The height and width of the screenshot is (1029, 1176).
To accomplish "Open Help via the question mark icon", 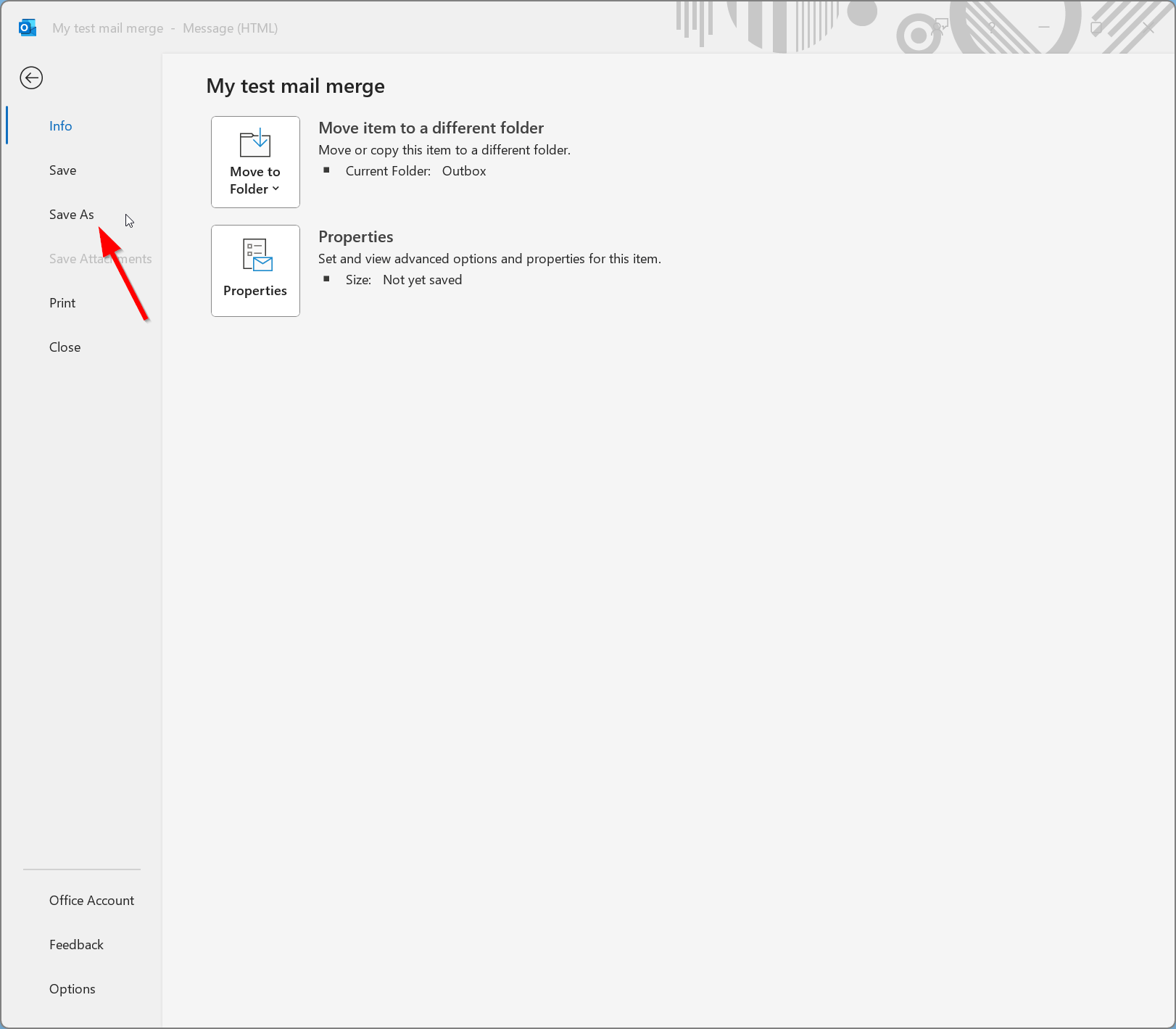I will pos(992,28).
